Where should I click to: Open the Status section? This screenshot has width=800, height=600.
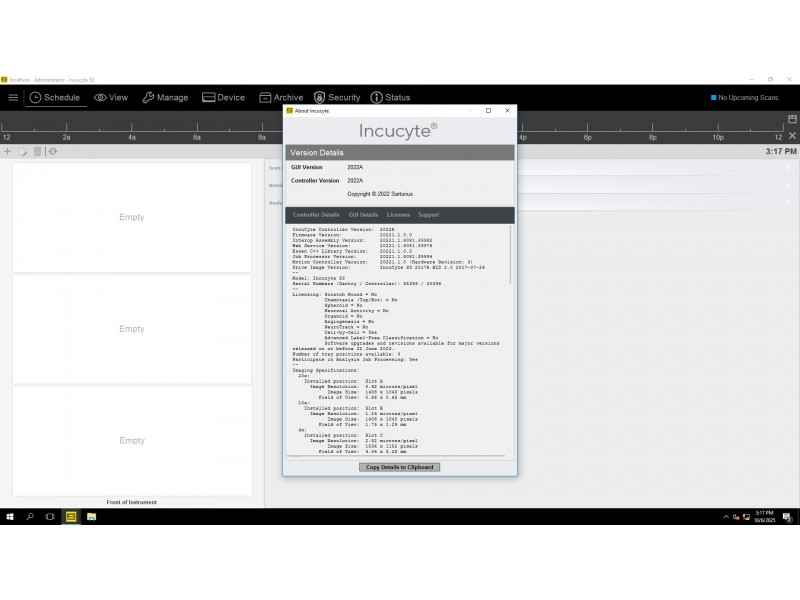[390, 97]
